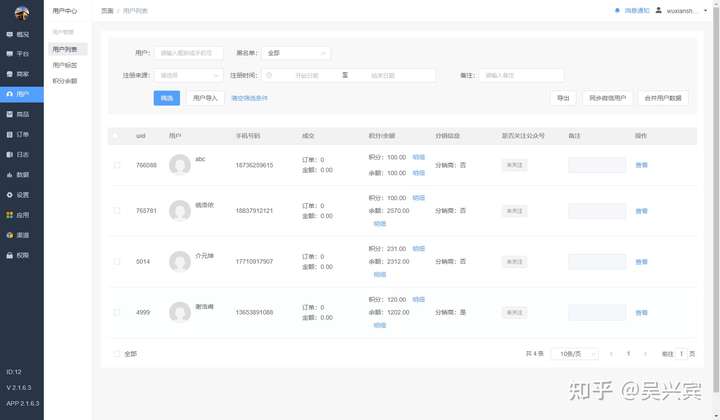Open the 平台 platform sidebar icon
Screen dimensions: 720x420
point(10,54)
